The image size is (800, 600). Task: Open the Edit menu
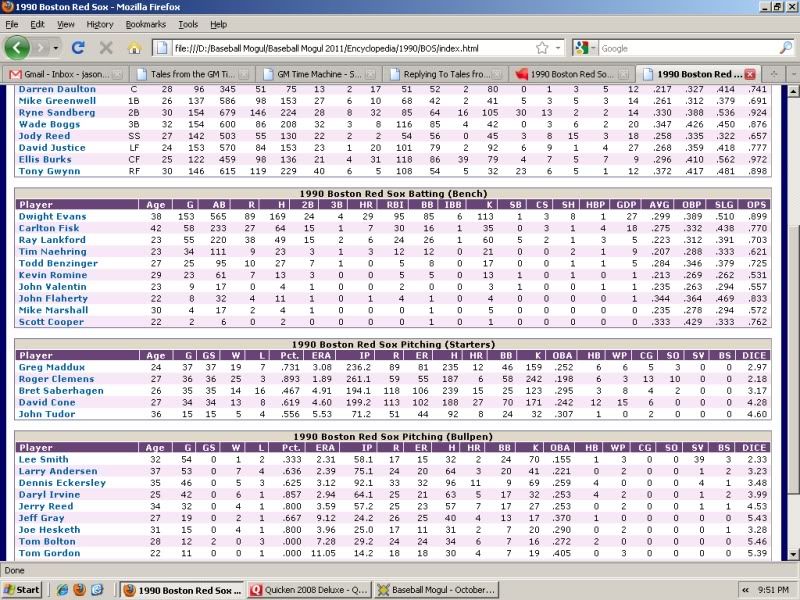tap(37, 24)
